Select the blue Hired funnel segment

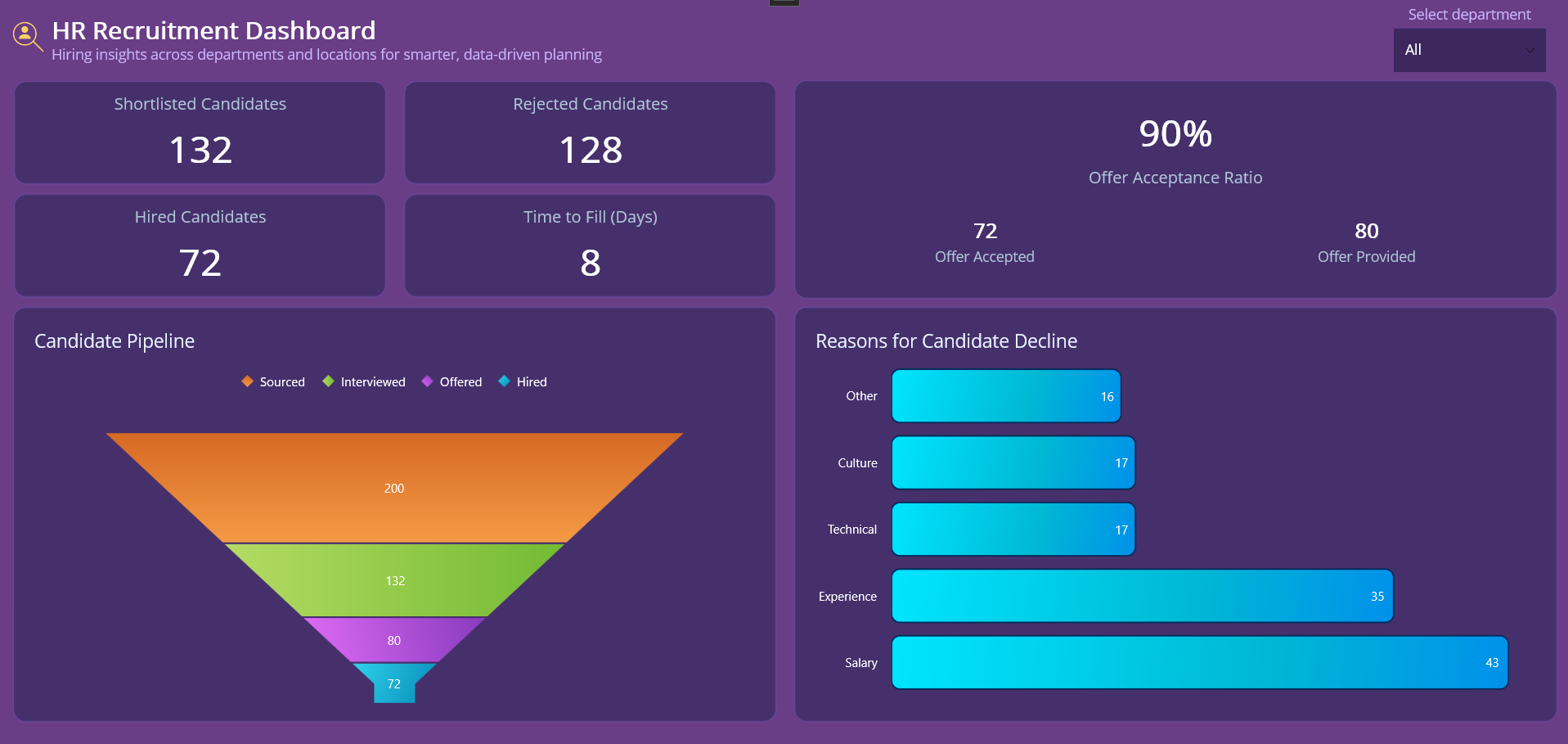[394, 683]
